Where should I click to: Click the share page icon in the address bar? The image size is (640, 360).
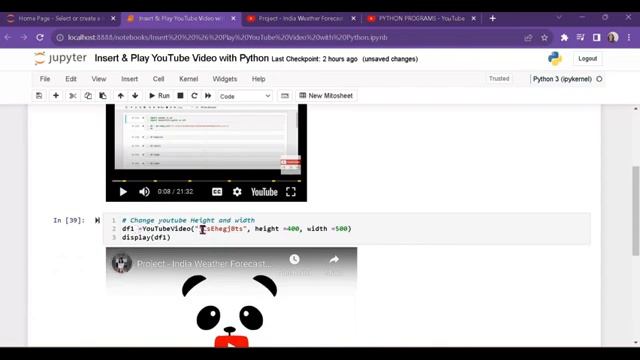[x=528, y=38]
